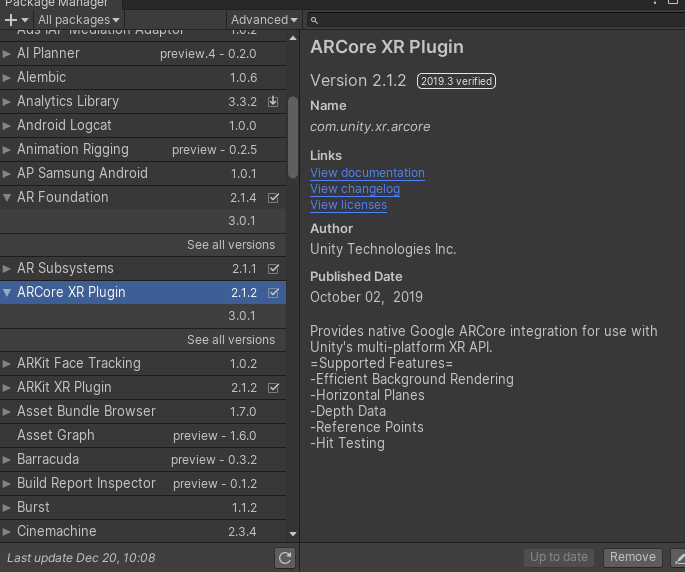685x572 pixels.
Task: Select the Analytics Library package row
Action: pyautogui.click(x=143, y=102)
